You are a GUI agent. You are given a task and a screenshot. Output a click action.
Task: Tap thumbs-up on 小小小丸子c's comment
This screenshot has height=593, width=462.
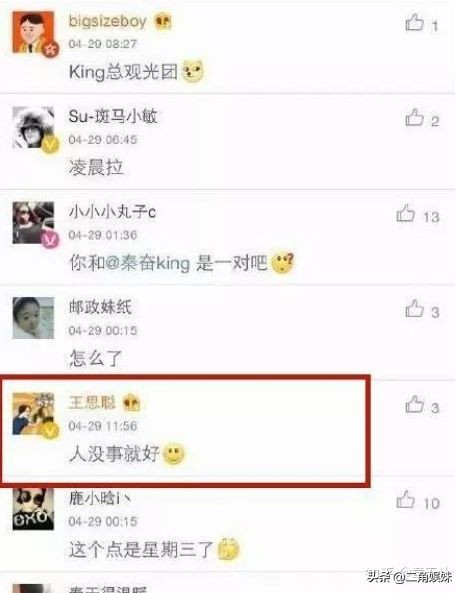(406, 213)
